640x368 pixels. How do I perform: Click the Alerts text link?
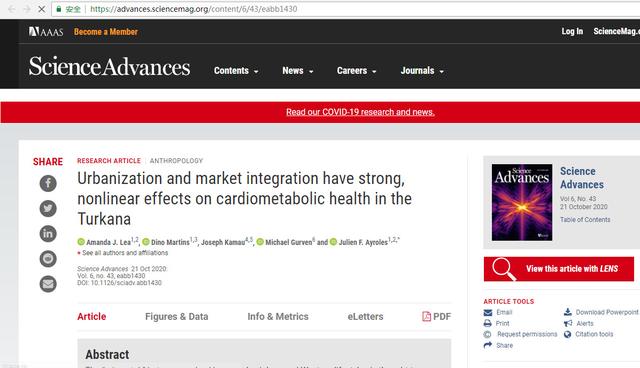point(585,324)
